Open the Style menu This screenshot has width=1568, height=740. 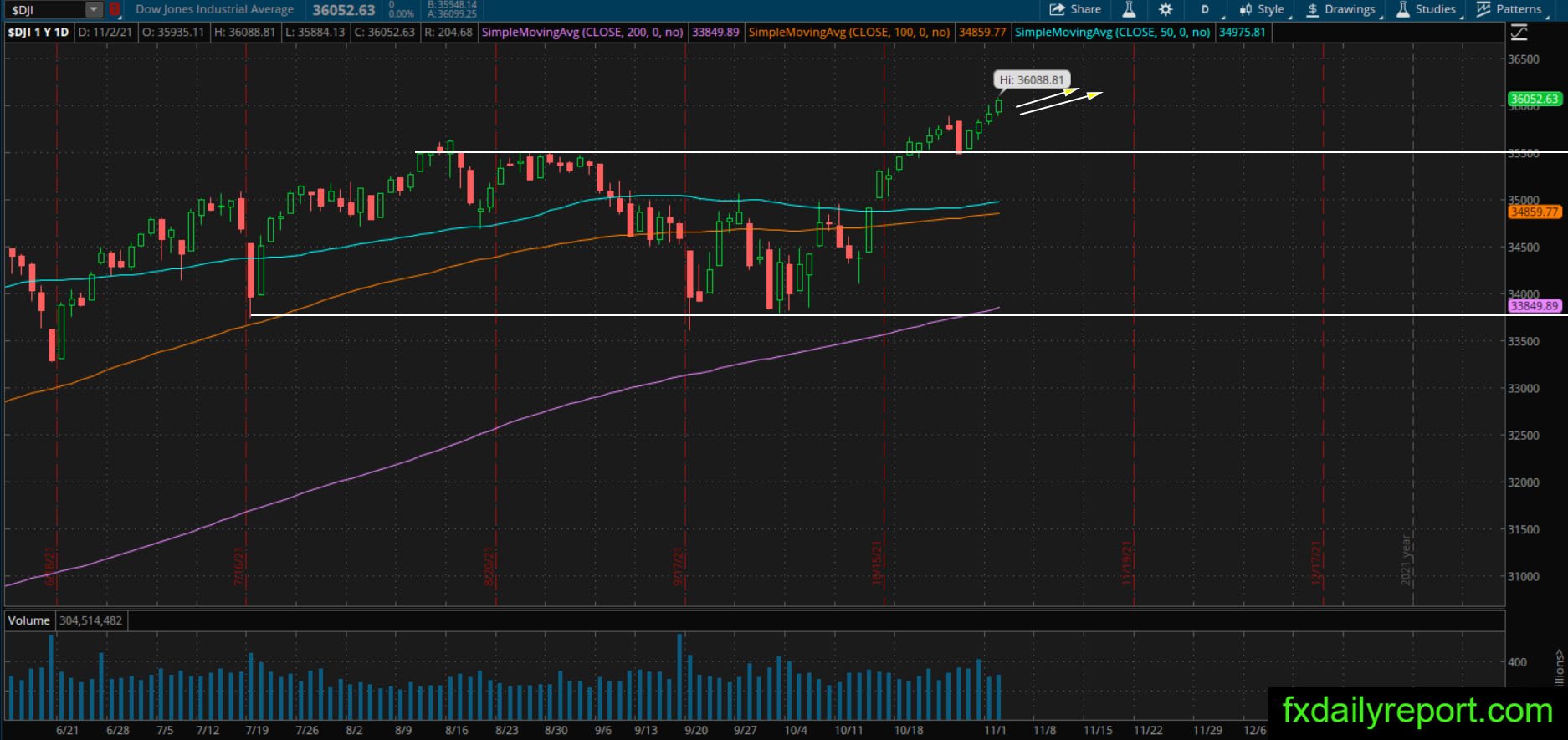point(1263,9)
